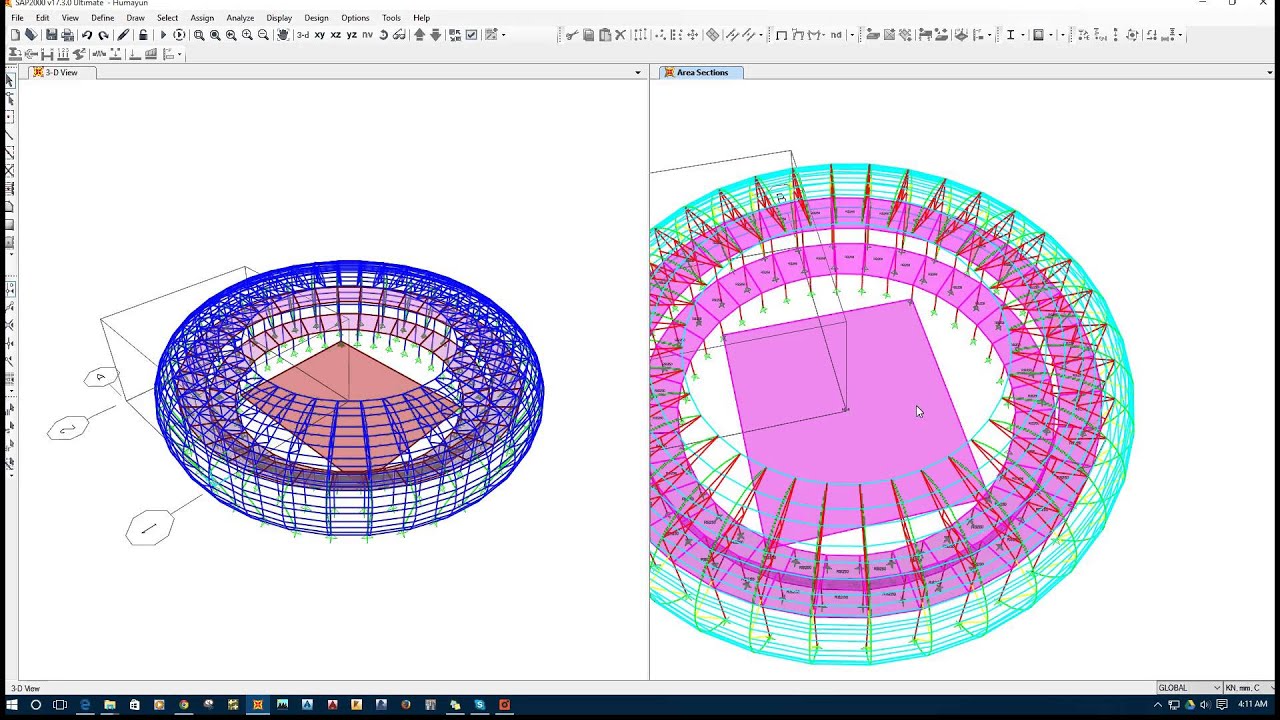Save the model with the floppy disk icon

coord(51,35)
